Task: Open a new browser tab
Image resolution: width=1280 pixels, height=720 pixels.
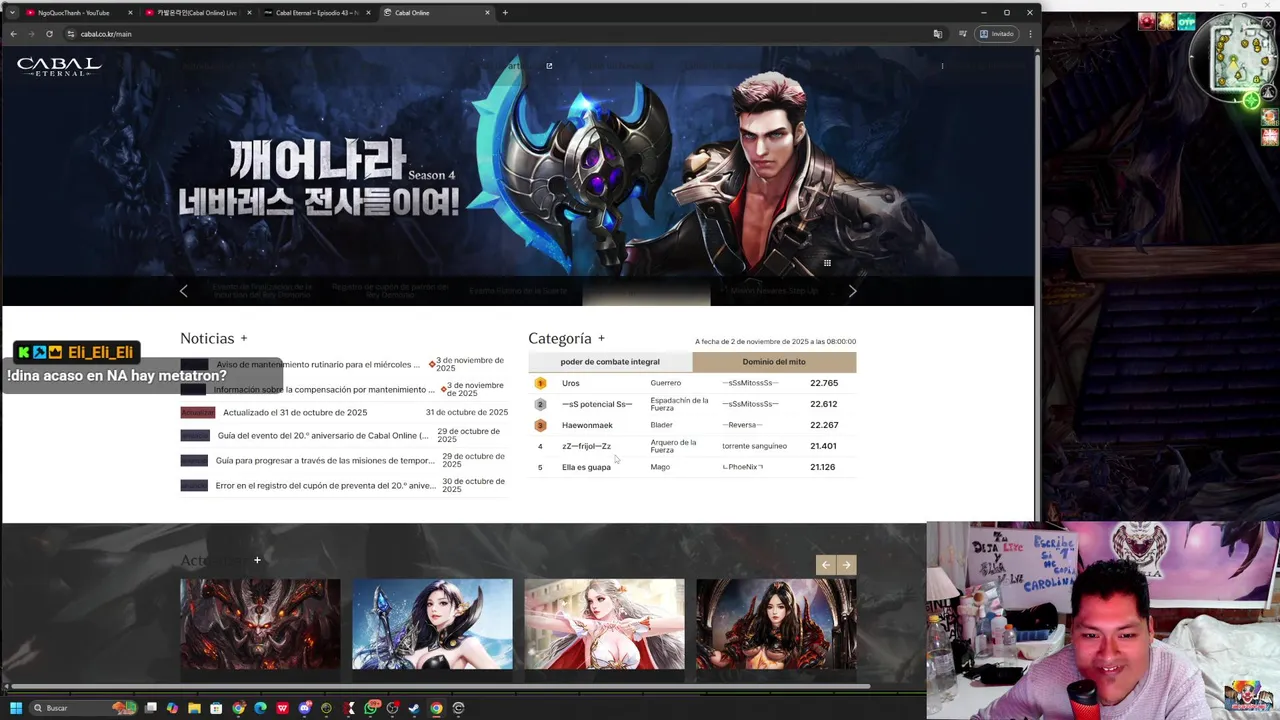Action: click(505, 13)
